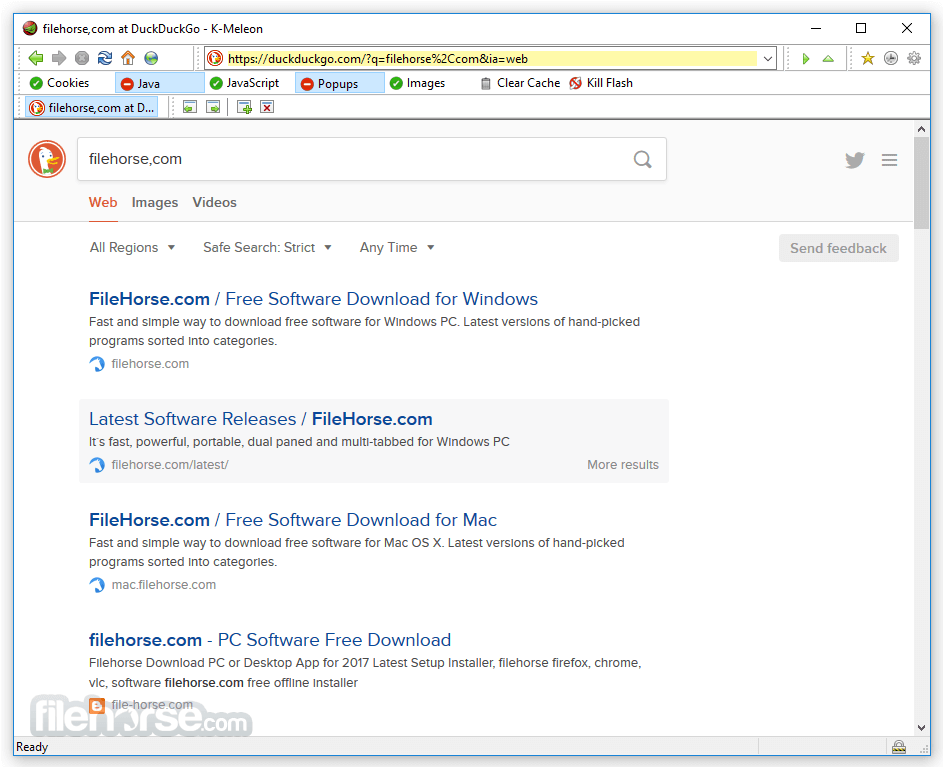Open the Home page icon
Screen dimensions: 943x767
[128, 58]
